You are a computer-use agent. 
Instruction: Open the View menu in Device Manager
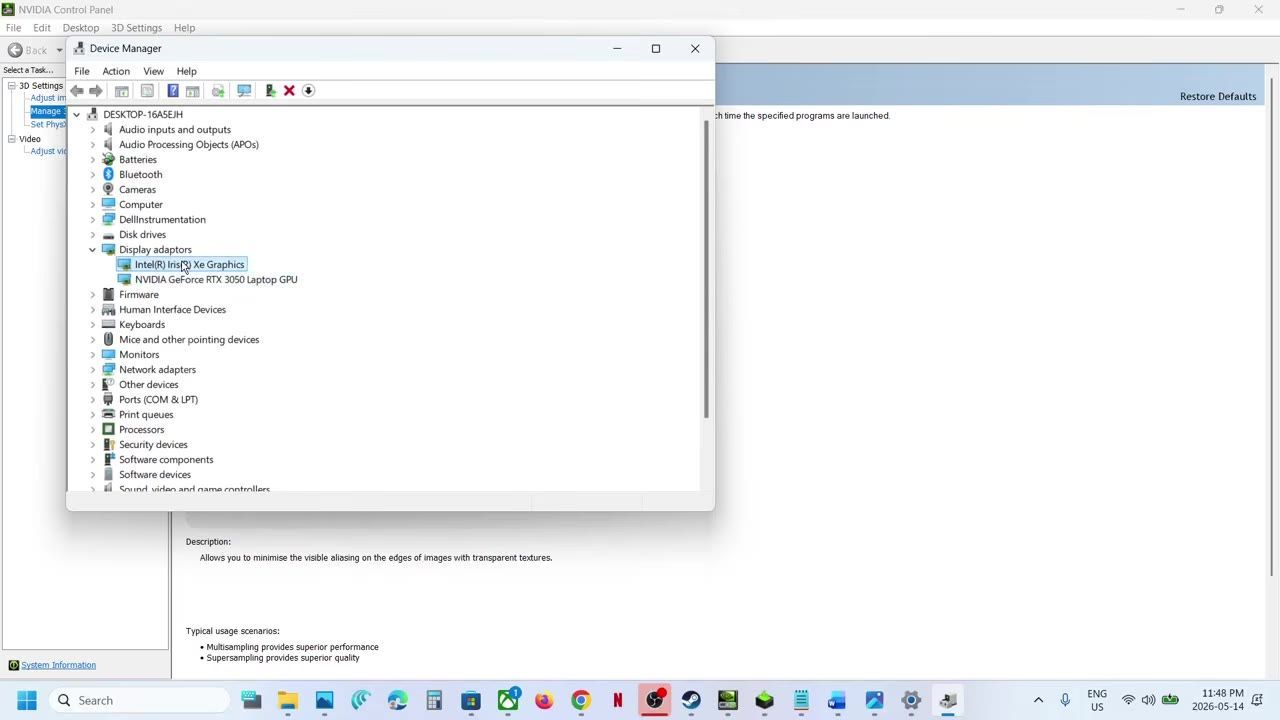point(153,71)
